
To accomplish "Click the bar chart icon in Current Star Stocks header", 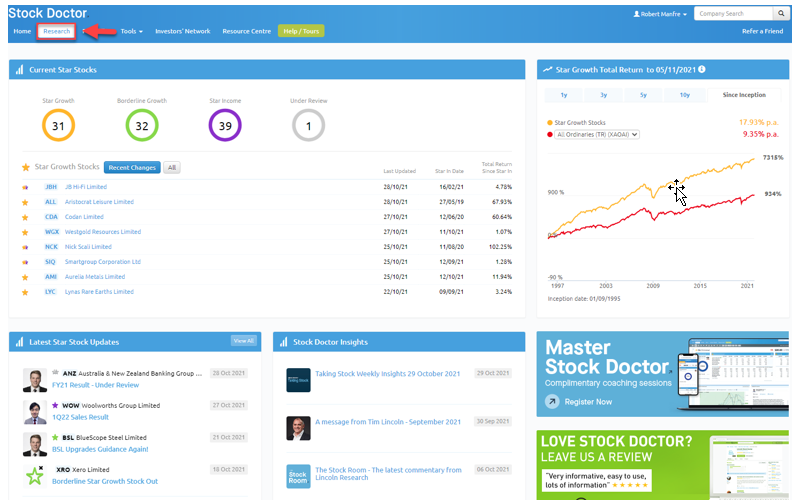I will point(19,70).
